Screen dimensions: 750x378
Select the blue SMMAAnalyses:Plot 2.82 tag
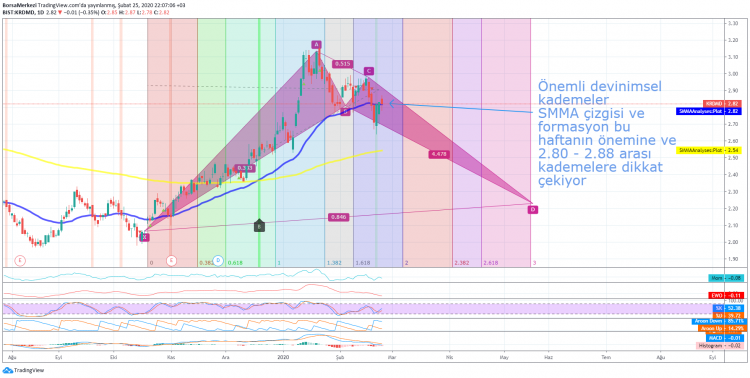tap(709, 111)
